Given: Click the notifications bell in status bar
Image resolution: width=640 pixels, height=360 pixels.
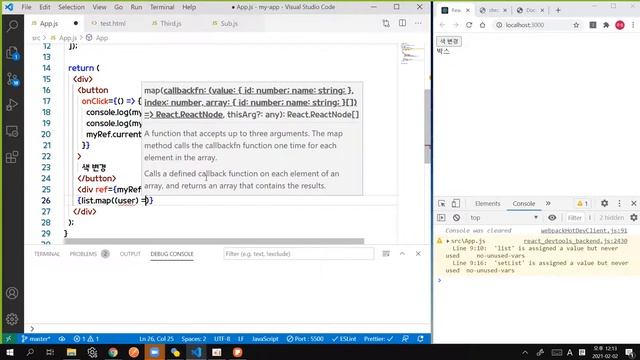Looking at the screenshot, I should (420, 339).
